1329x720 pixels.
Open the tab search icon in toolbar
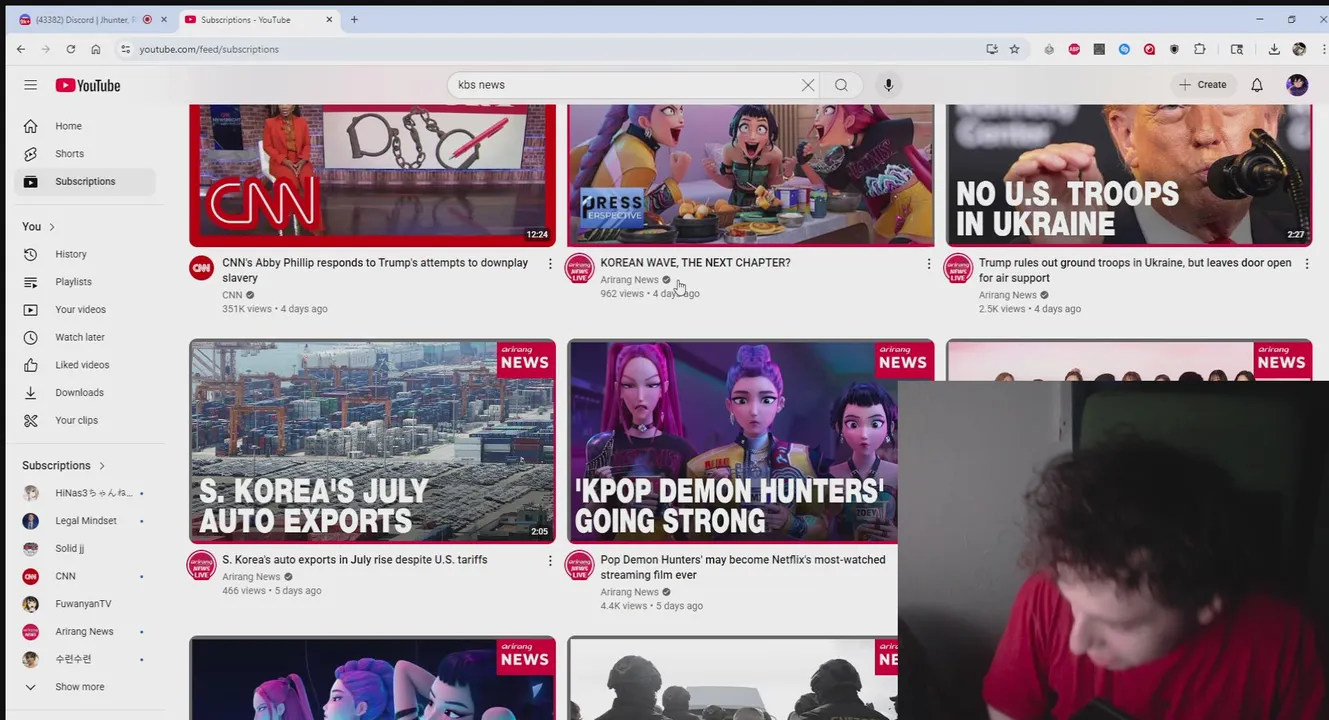click(1237, 49)
